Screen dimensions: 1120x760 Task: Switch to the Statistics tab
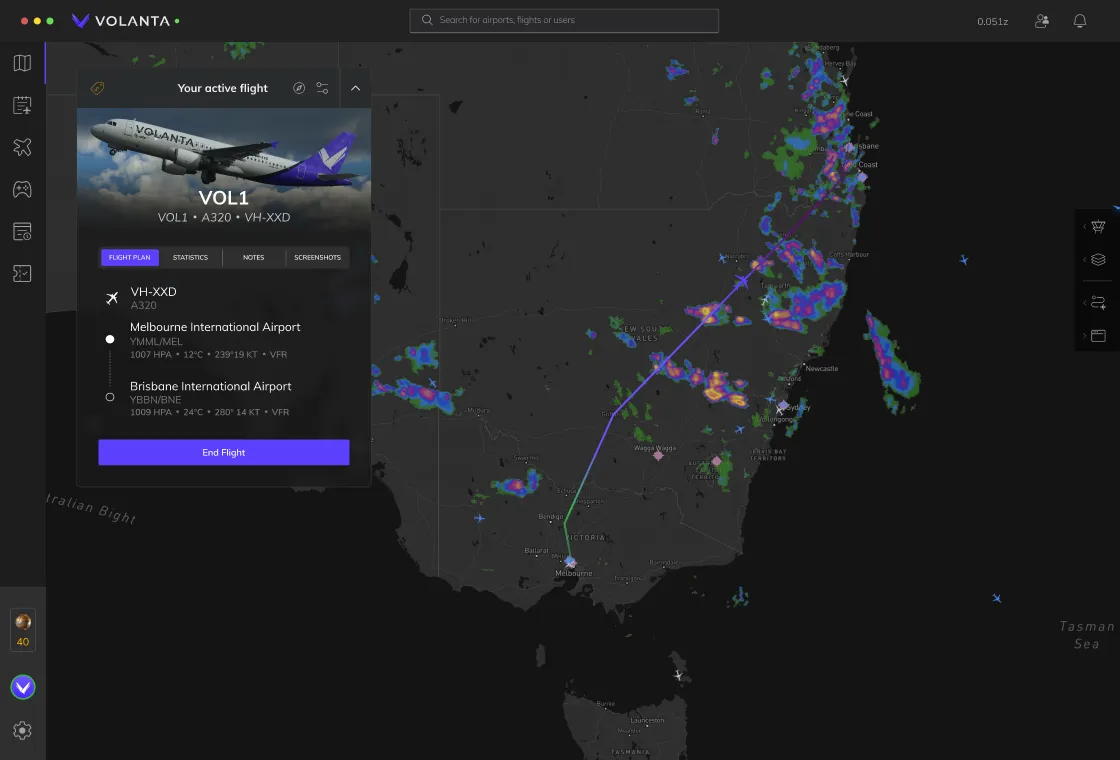click(191, 257)
